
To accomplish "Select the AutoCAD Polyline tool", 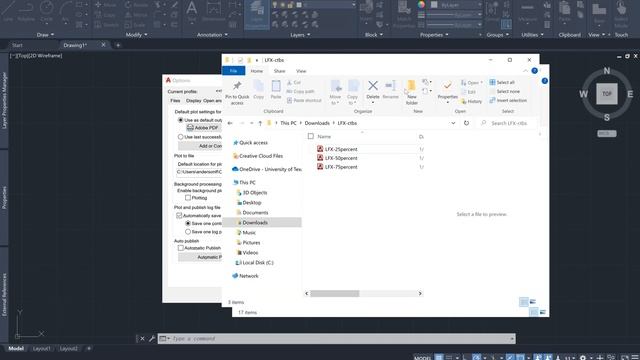I will pos(26,11).
